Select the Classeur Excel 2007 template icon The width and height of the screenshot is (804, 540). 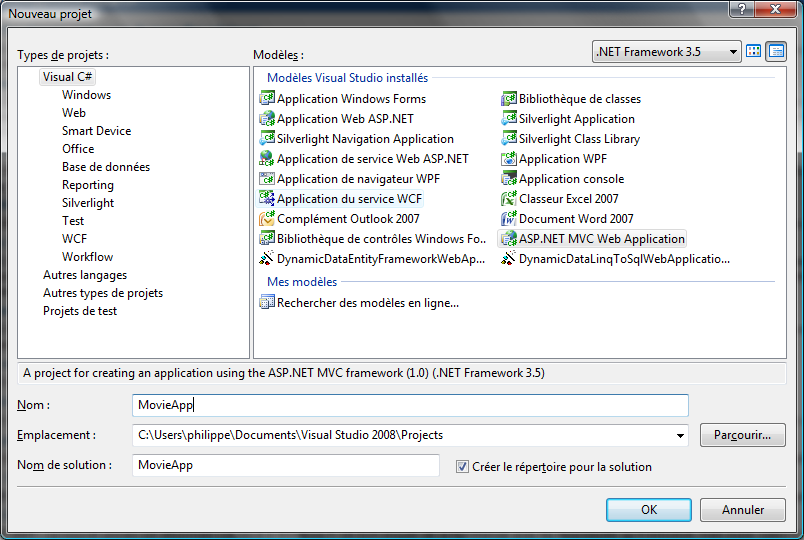tap(509, 199)
